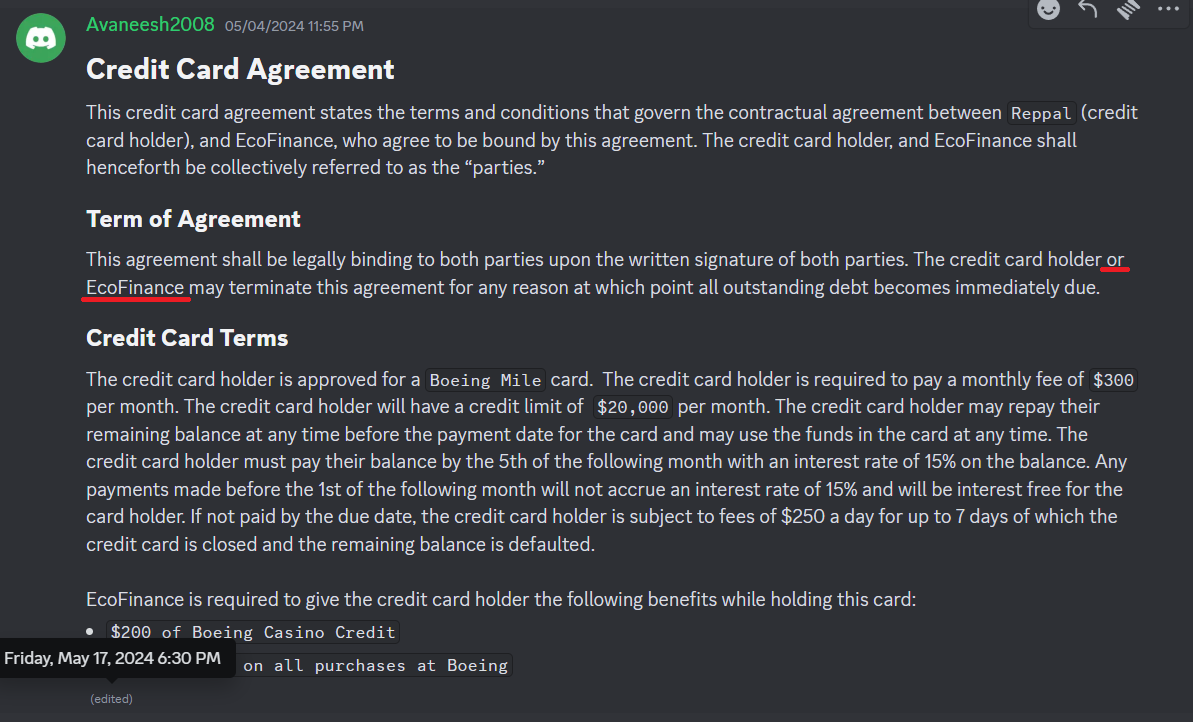
Task: Click the Term of Agreement heading
Action: pos(193,219)
